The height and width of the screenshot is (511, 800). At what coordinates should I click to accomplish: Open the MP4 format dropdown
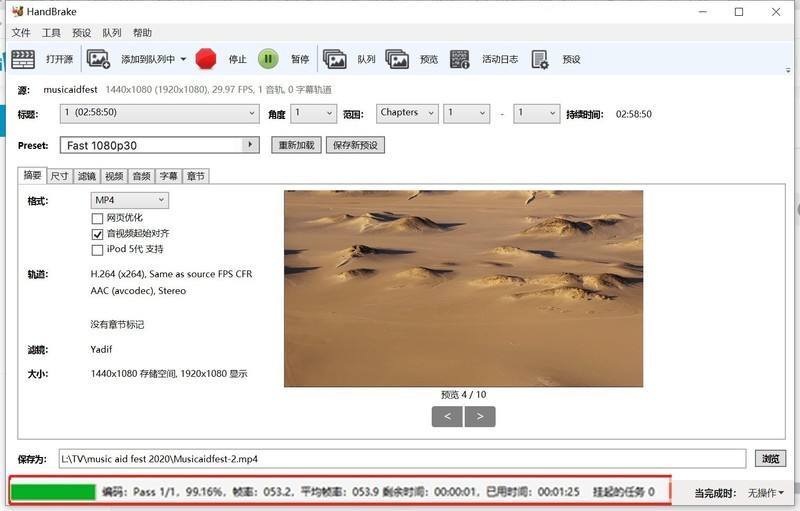pyautogui.click(x=130, y=200)
